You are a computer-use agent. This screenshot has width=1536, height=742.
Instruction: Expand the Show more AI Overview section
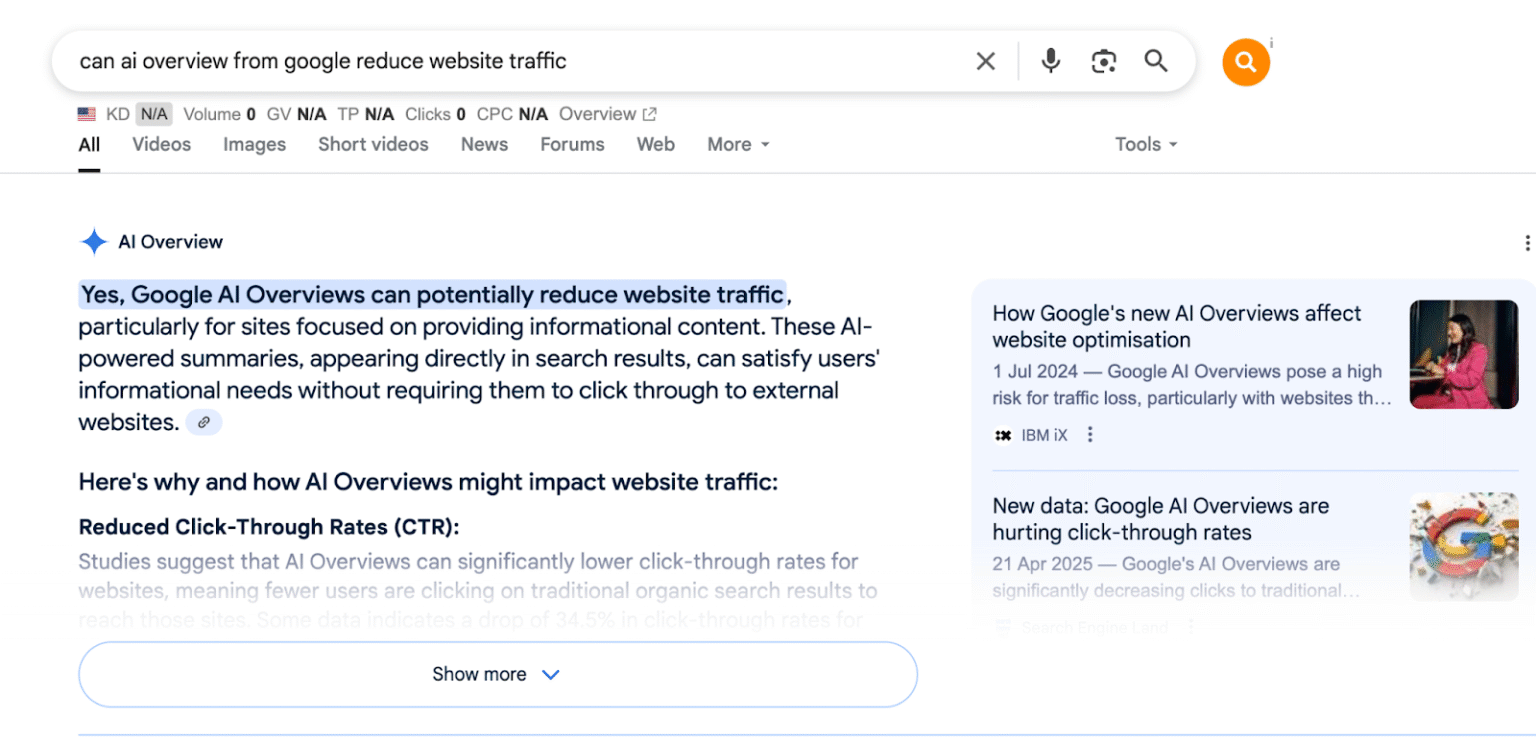(x=497, y=674)
